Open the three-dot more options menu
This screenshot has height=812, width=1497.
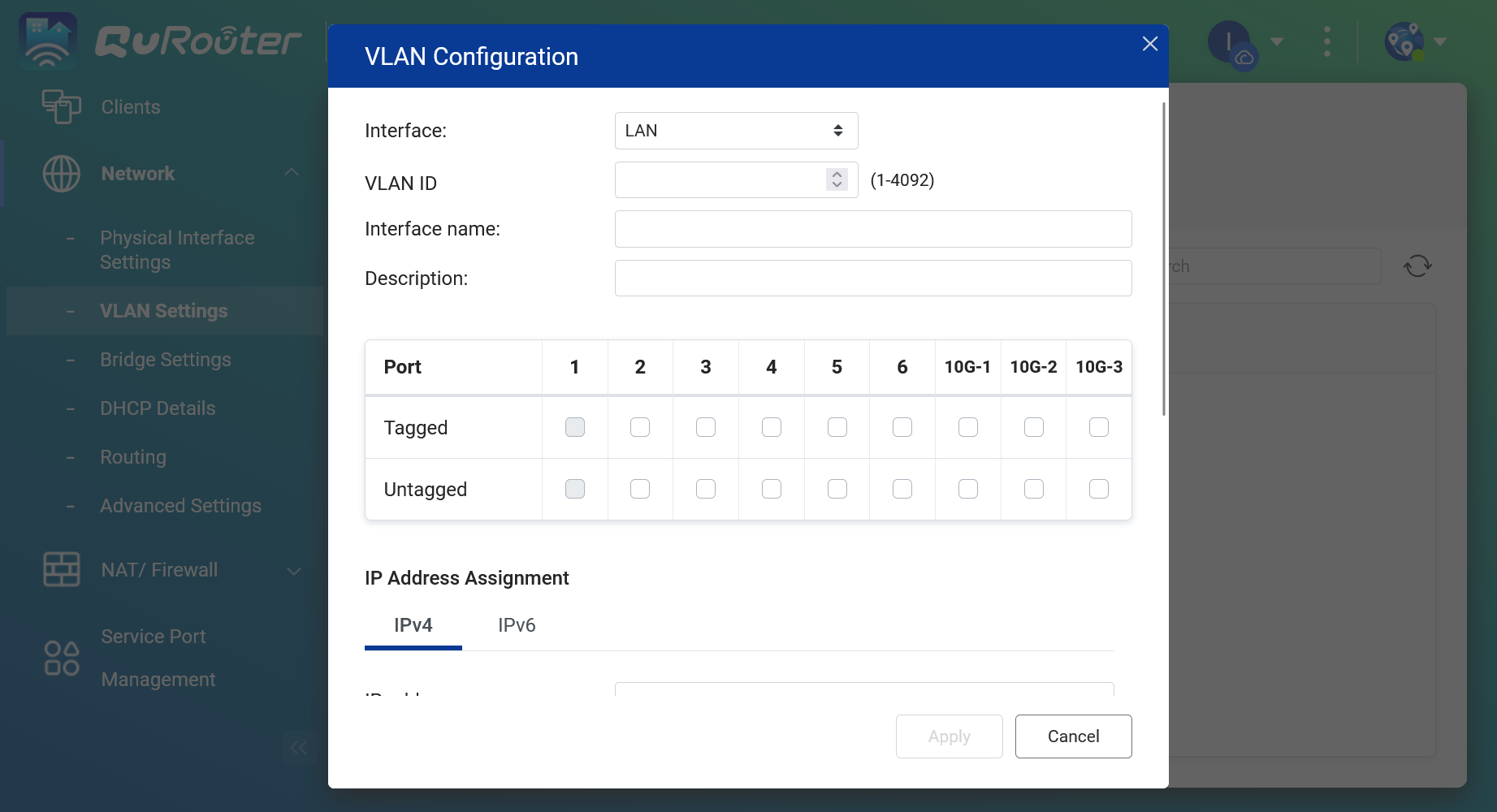(x=1326, y=41)
